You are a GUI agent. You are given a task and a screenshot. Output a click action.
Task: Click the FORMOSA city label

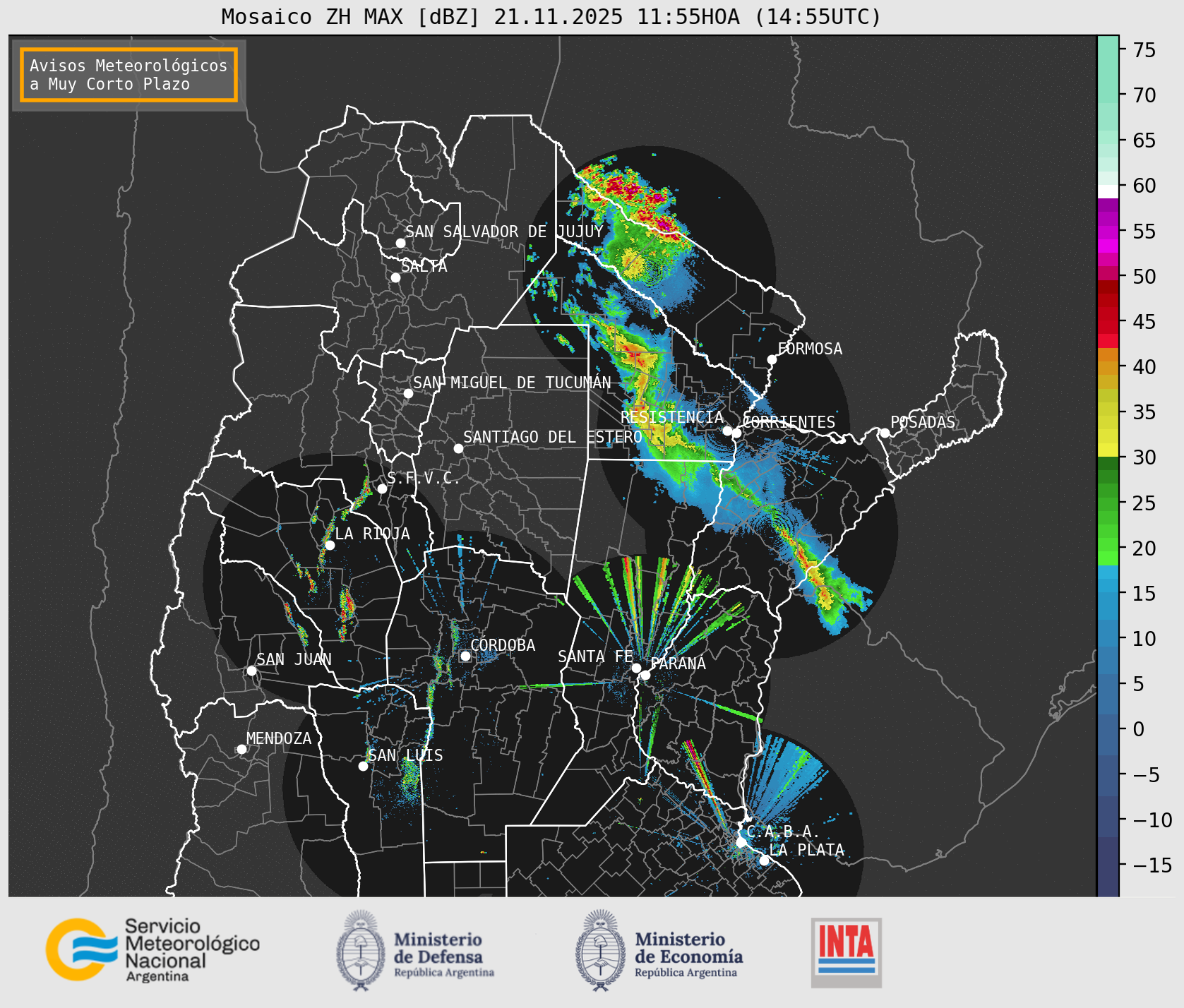coord(810,349)
